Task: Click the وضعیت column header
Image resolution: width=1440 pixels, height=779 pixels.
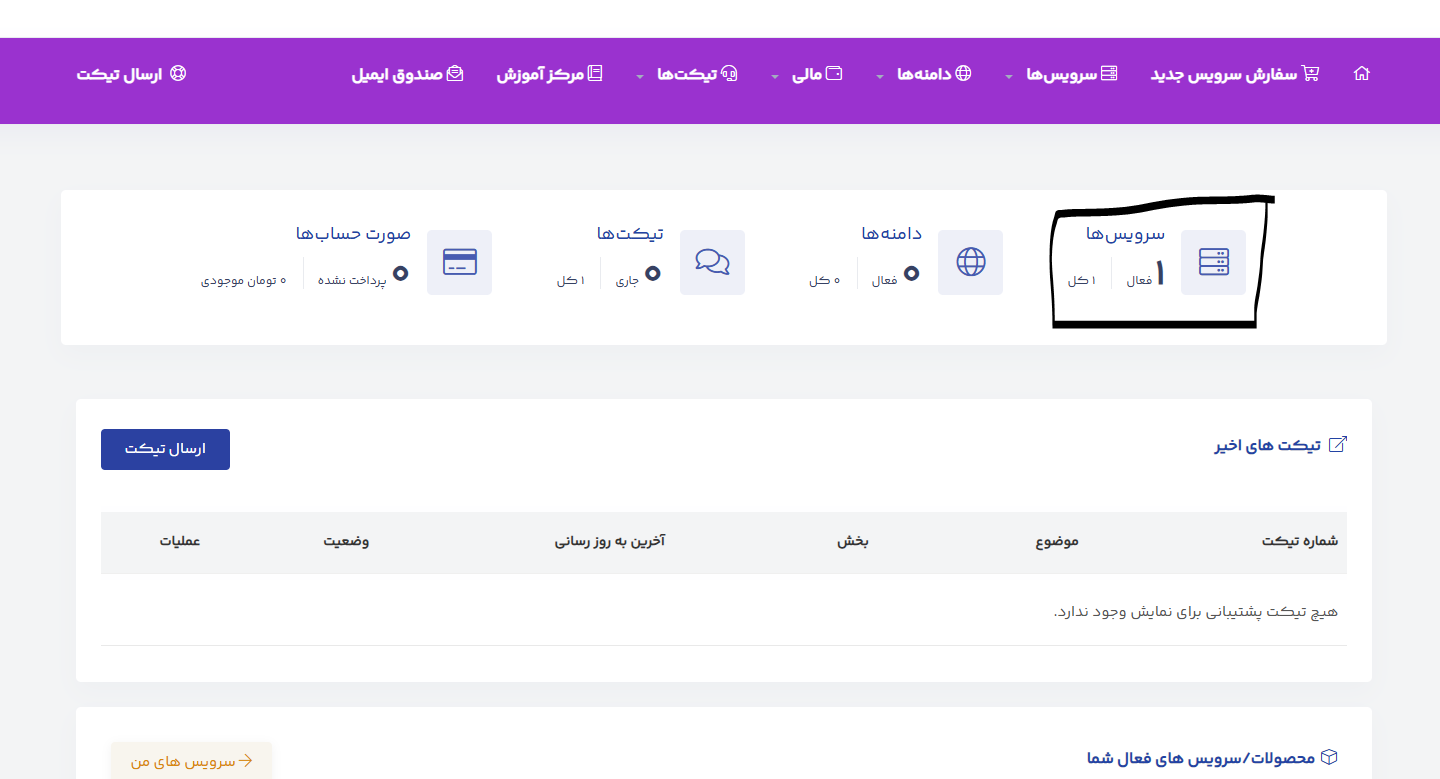Action: click(x=346, y=542)
